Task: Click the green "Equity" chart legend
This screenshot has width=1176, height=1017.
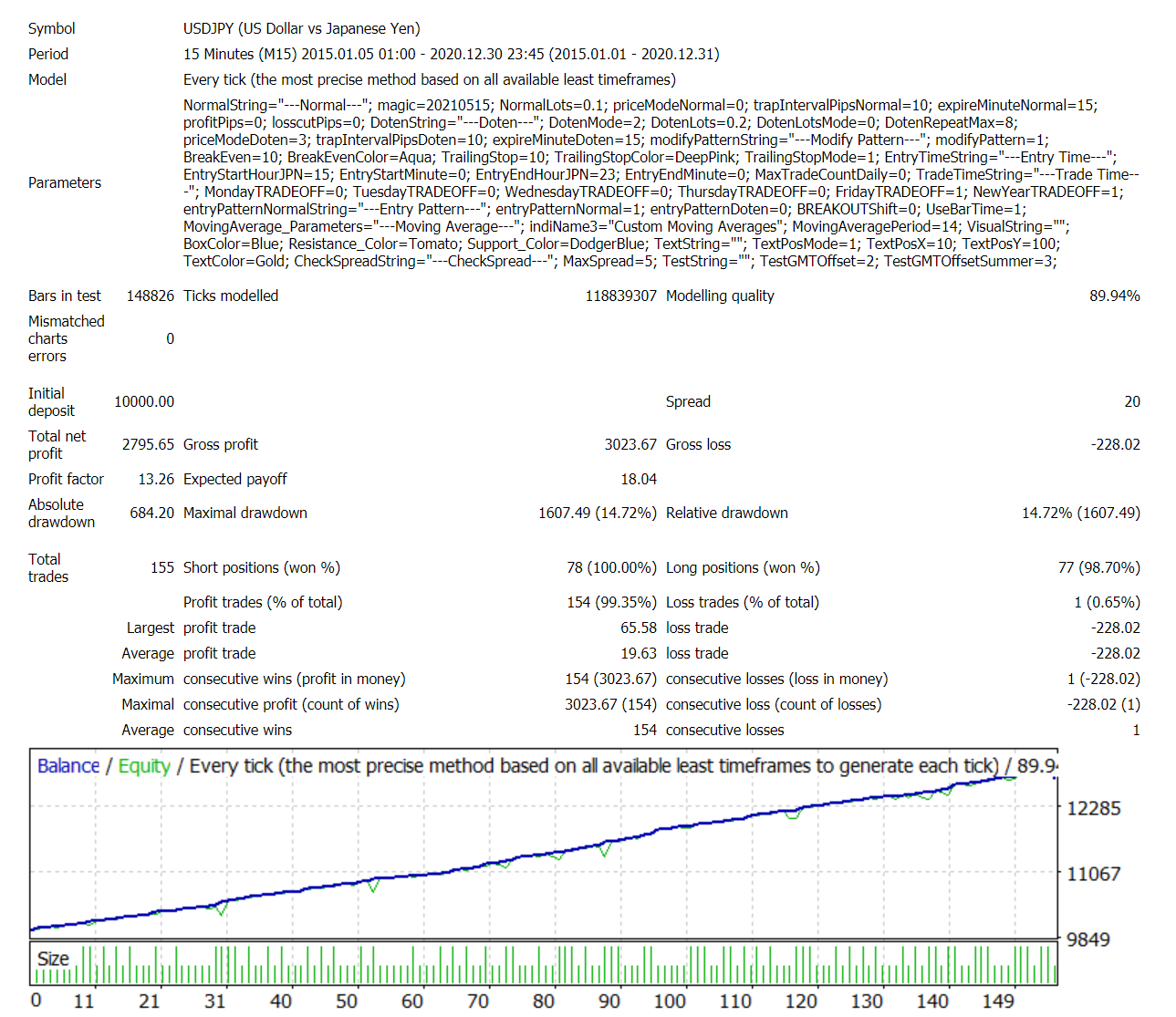Action: (144, 766)
